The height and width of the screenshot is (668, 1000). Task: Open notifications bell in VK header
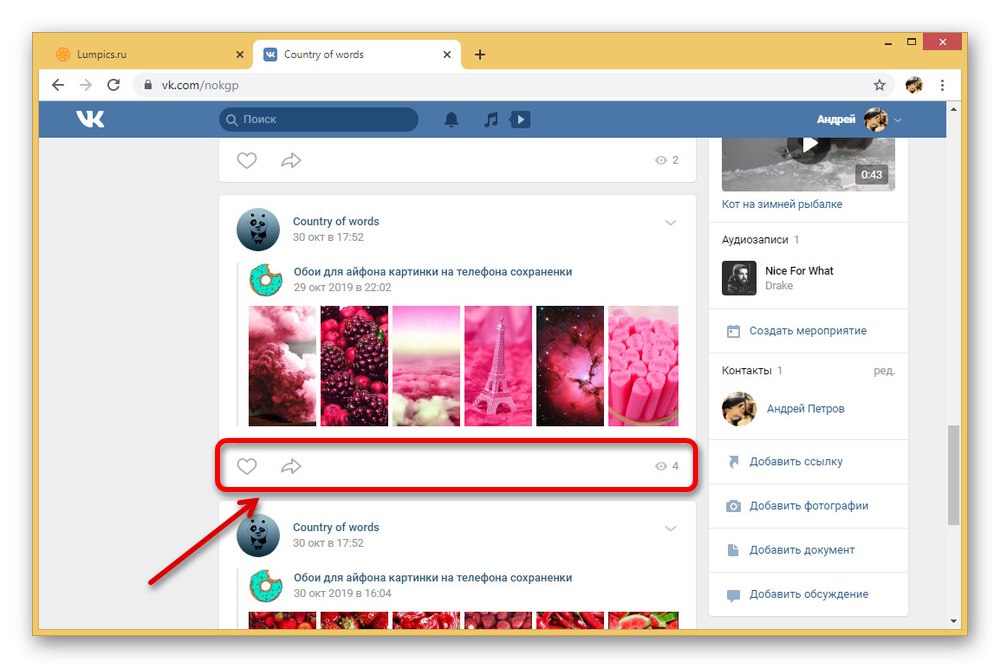pos(452,119)
